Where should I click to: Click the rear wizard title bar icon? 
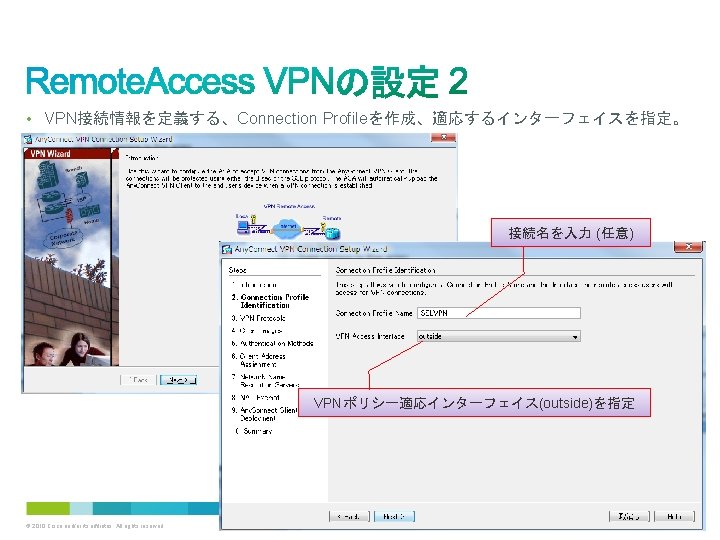[x=28, y=139]
